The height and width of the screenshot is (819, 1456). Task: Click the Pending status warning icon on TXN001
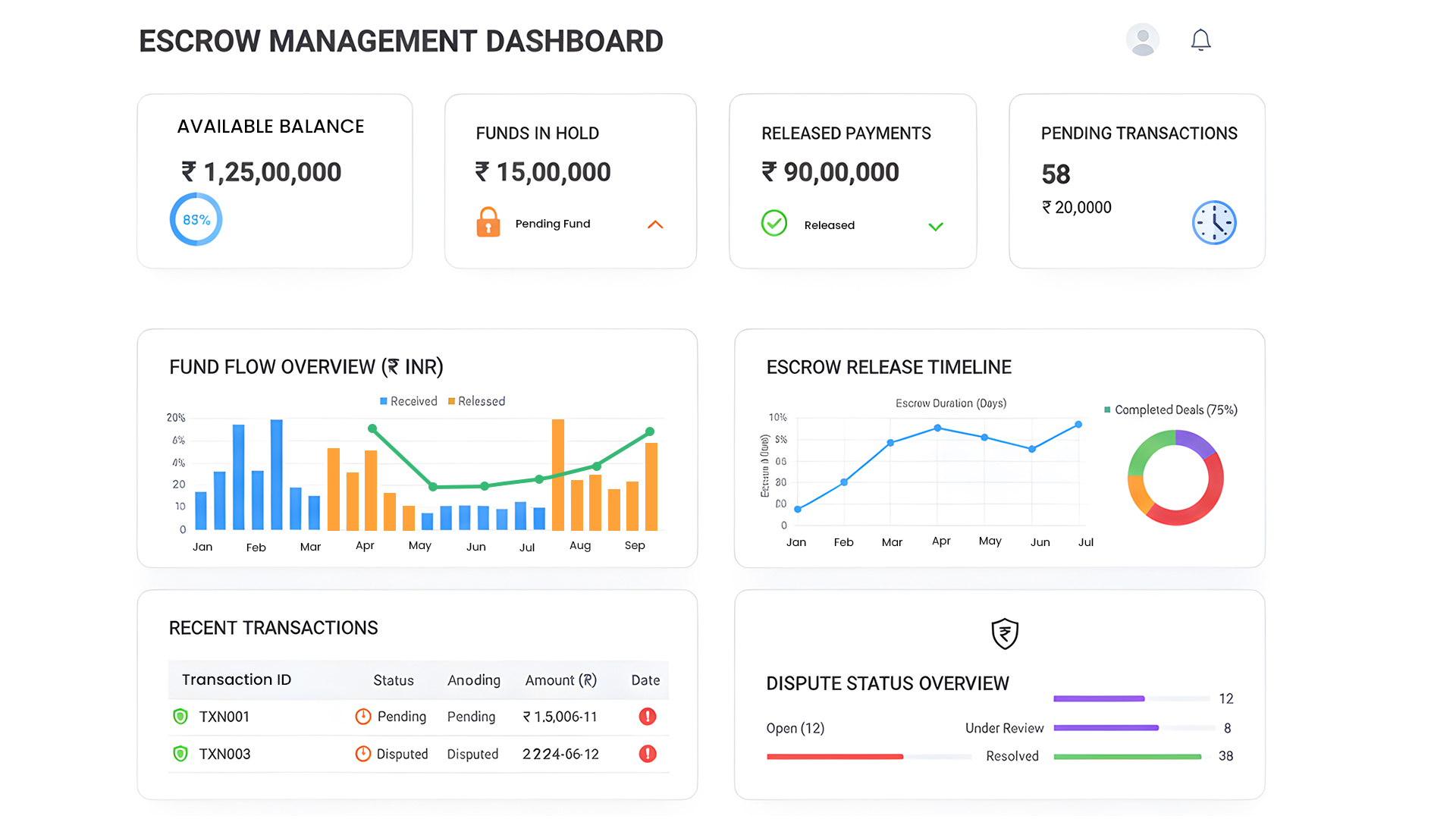pyautogui.click(x=362, y=716)
